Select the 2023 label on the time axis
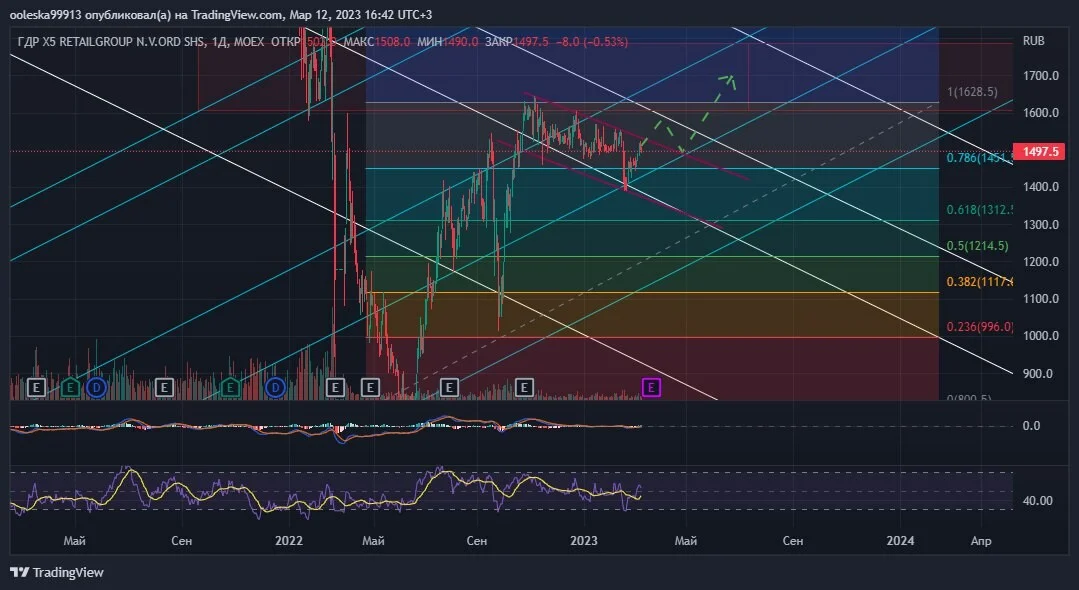The height and width of the screenshot is (590, 1079). point(584,541)
